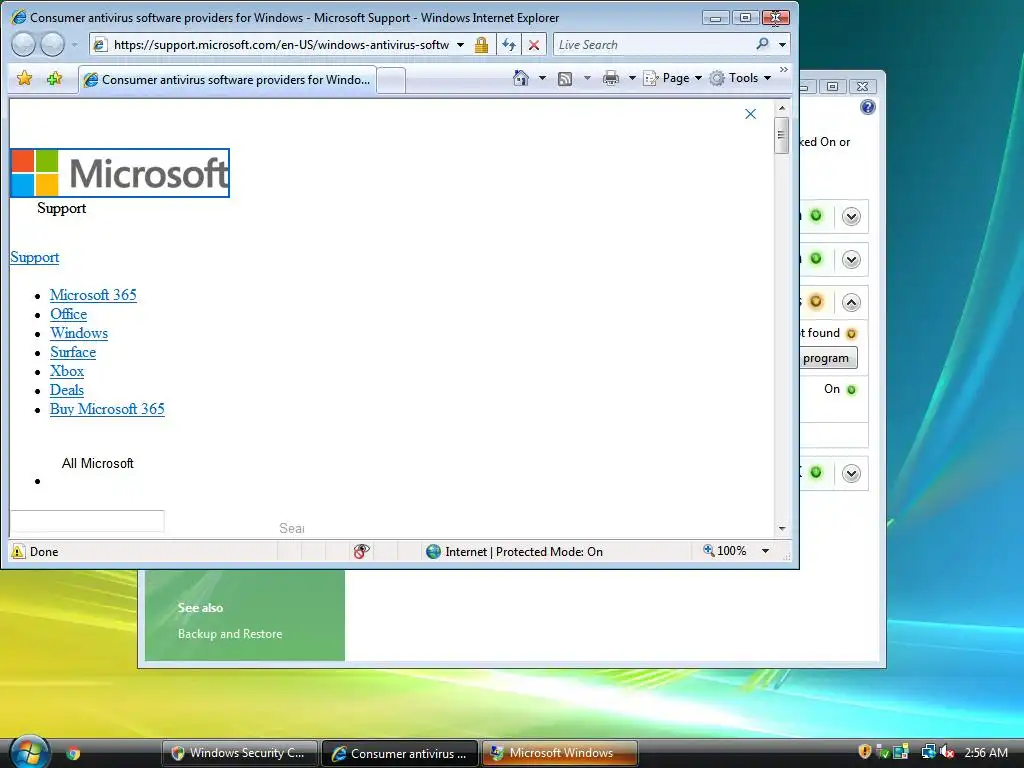
Task: Click the 2:56 AM system clock
Action: tap(986, 753)
